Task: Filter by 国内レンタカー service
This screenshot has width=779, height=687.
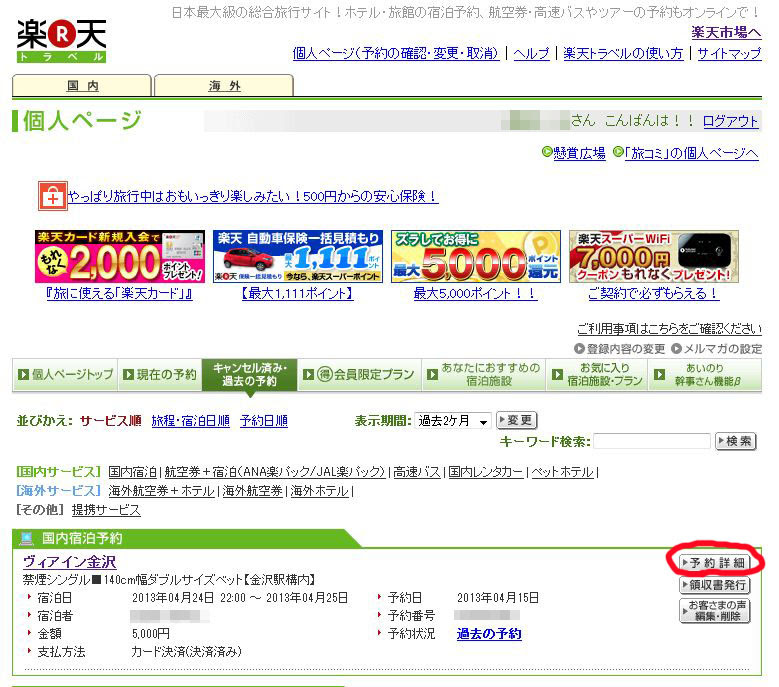Action: pyautogui.click(x=486, y=472)
